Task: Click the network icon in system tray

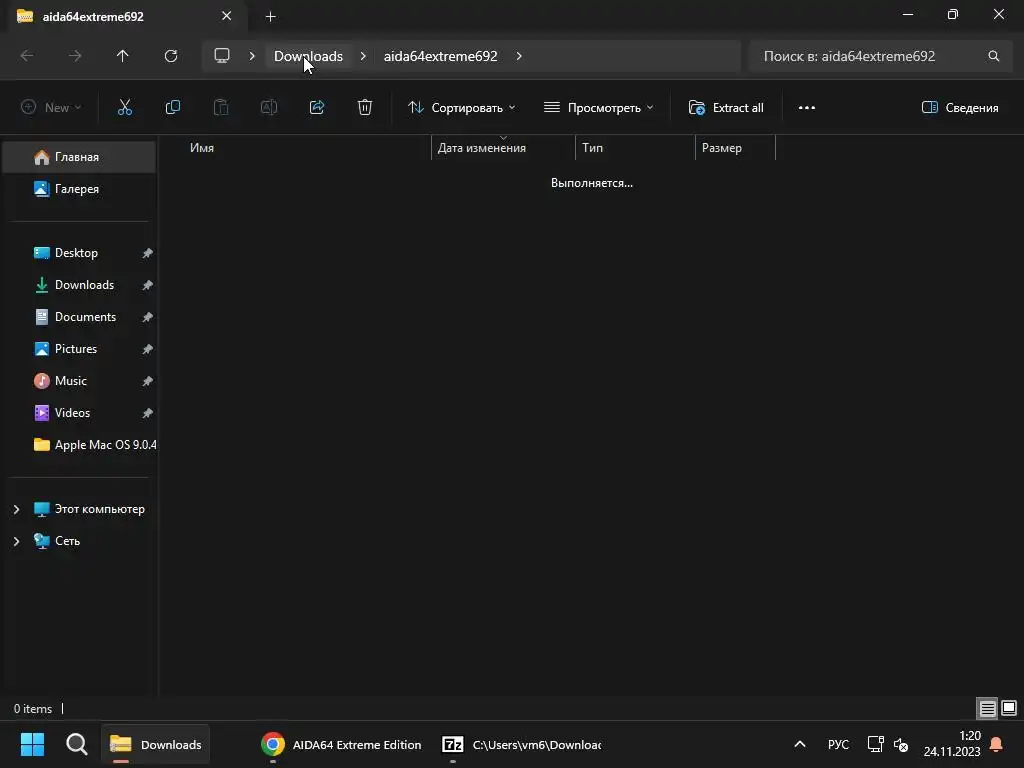Action: (875, 744)
